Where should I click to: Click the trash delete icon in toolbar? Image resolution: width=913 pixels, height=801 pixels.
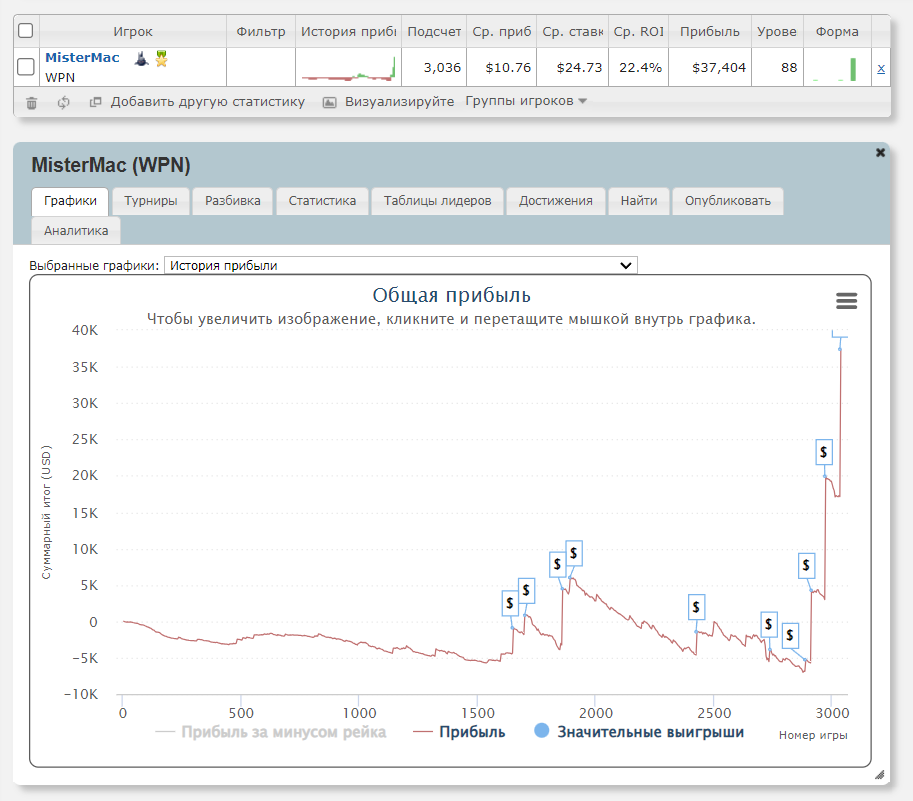point(32,102)
